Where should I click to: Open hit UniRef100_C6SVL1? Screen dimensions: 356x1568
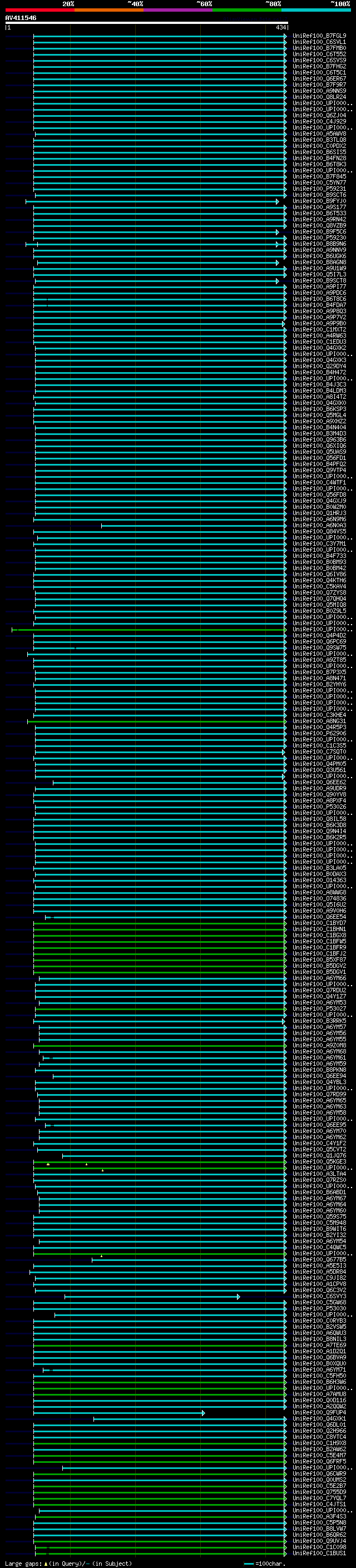[x=319, y=42]
